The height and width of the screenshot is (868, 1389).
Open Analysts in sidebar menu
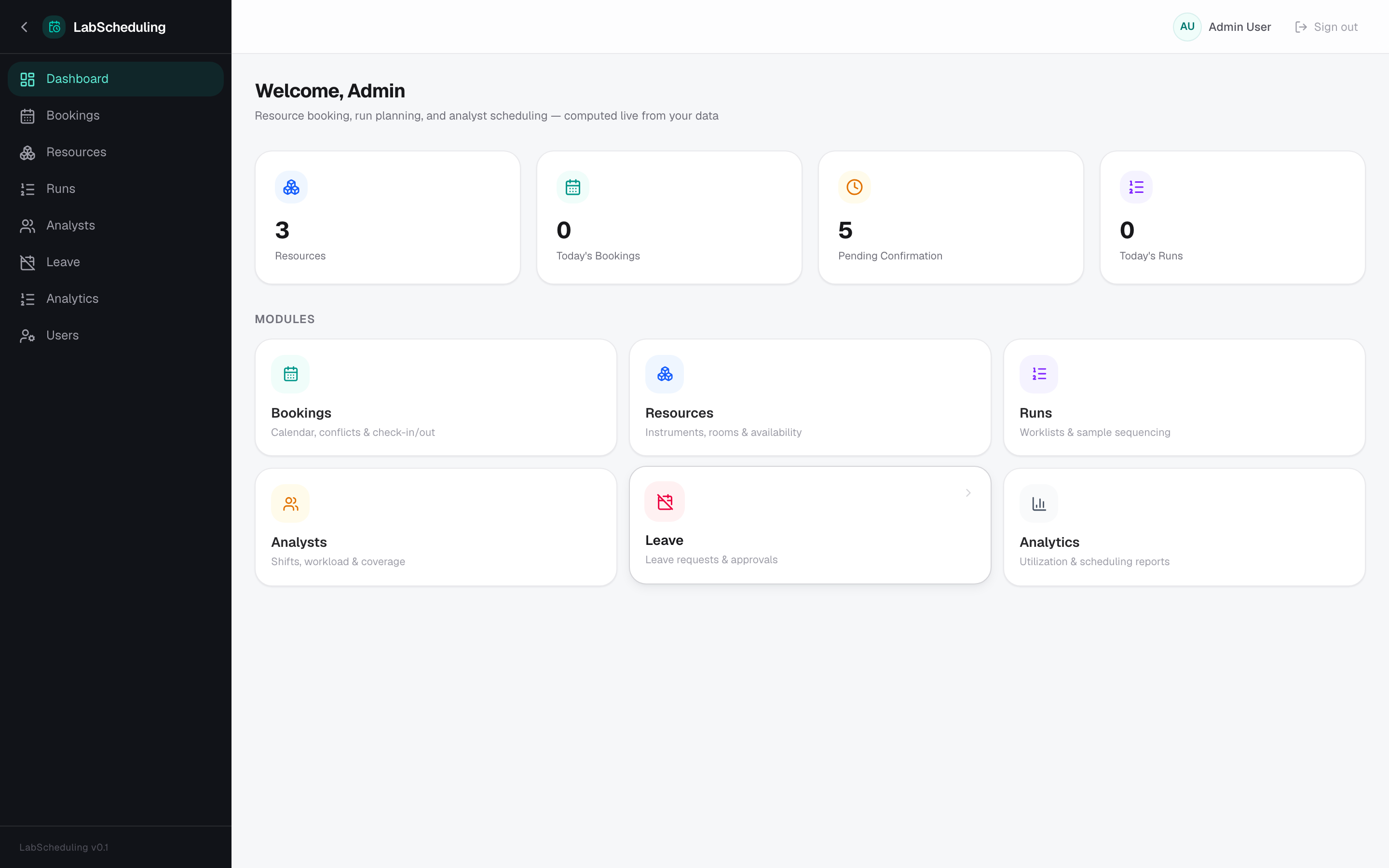(x=115, y=226)
